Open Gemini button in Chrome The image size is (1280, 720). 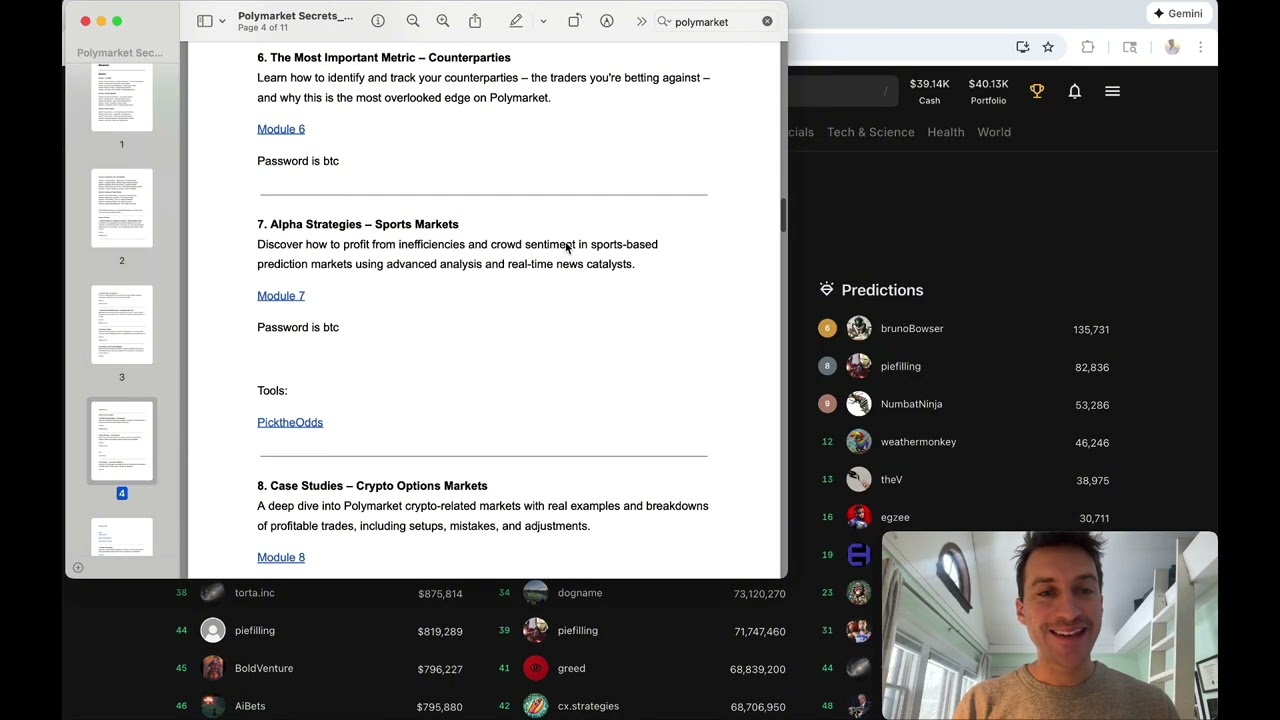[x=1178, y=13]
